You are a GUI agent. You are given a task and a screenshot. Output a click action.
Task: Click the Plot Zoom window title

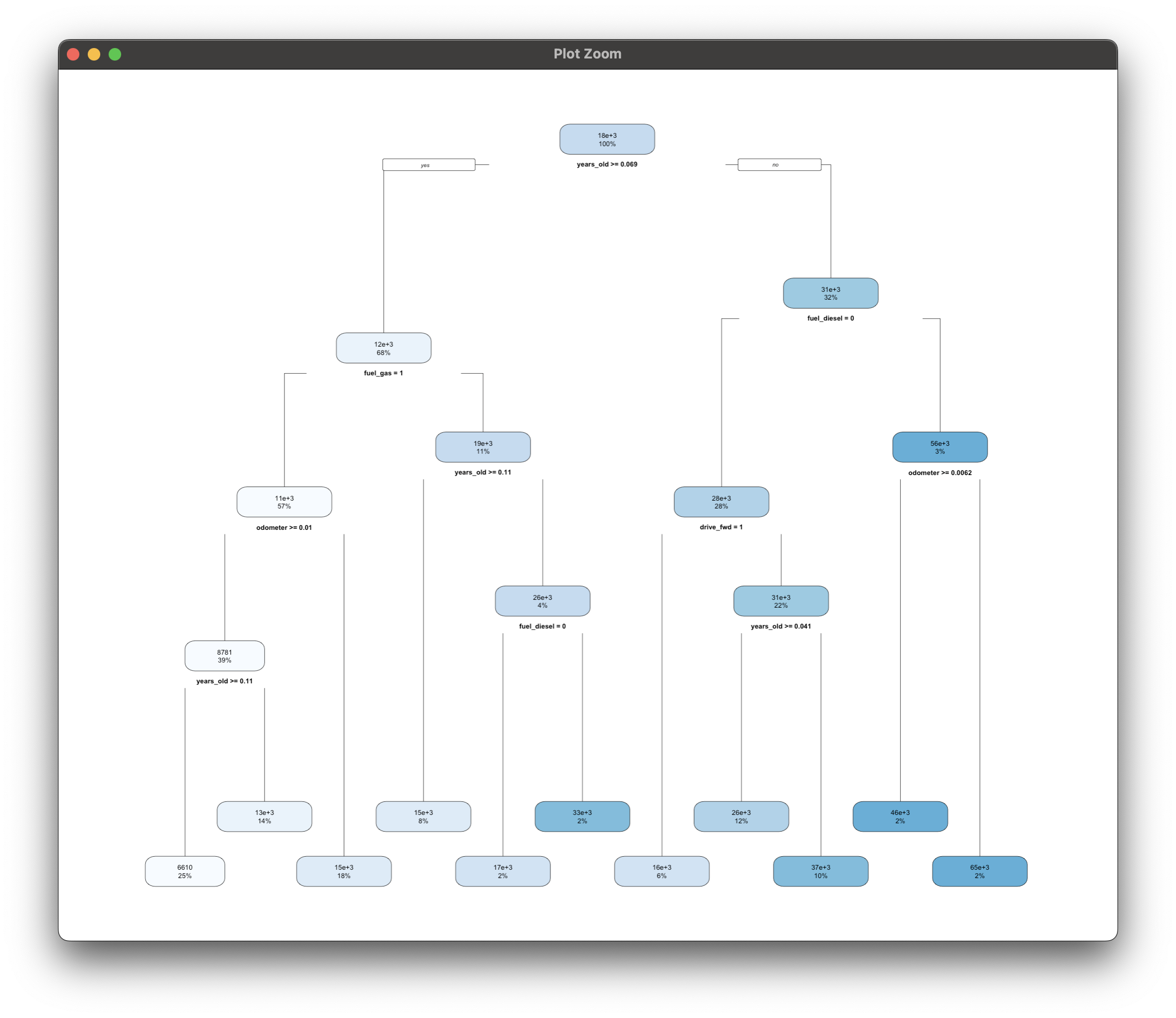coord(587,54)
